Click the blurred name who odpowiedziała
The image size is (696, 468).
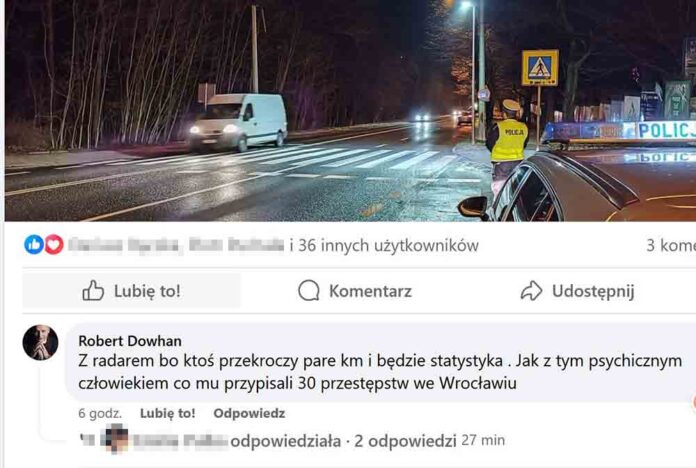(181, 440)
